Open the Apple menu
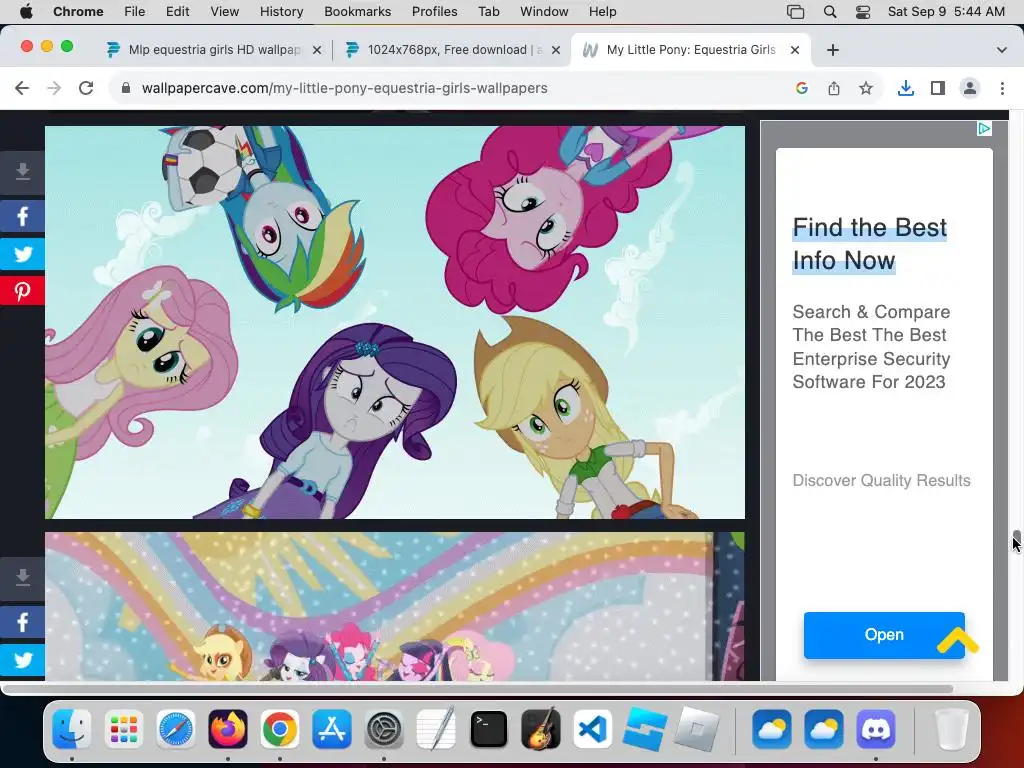The image size is (1024, 768). 26,12
